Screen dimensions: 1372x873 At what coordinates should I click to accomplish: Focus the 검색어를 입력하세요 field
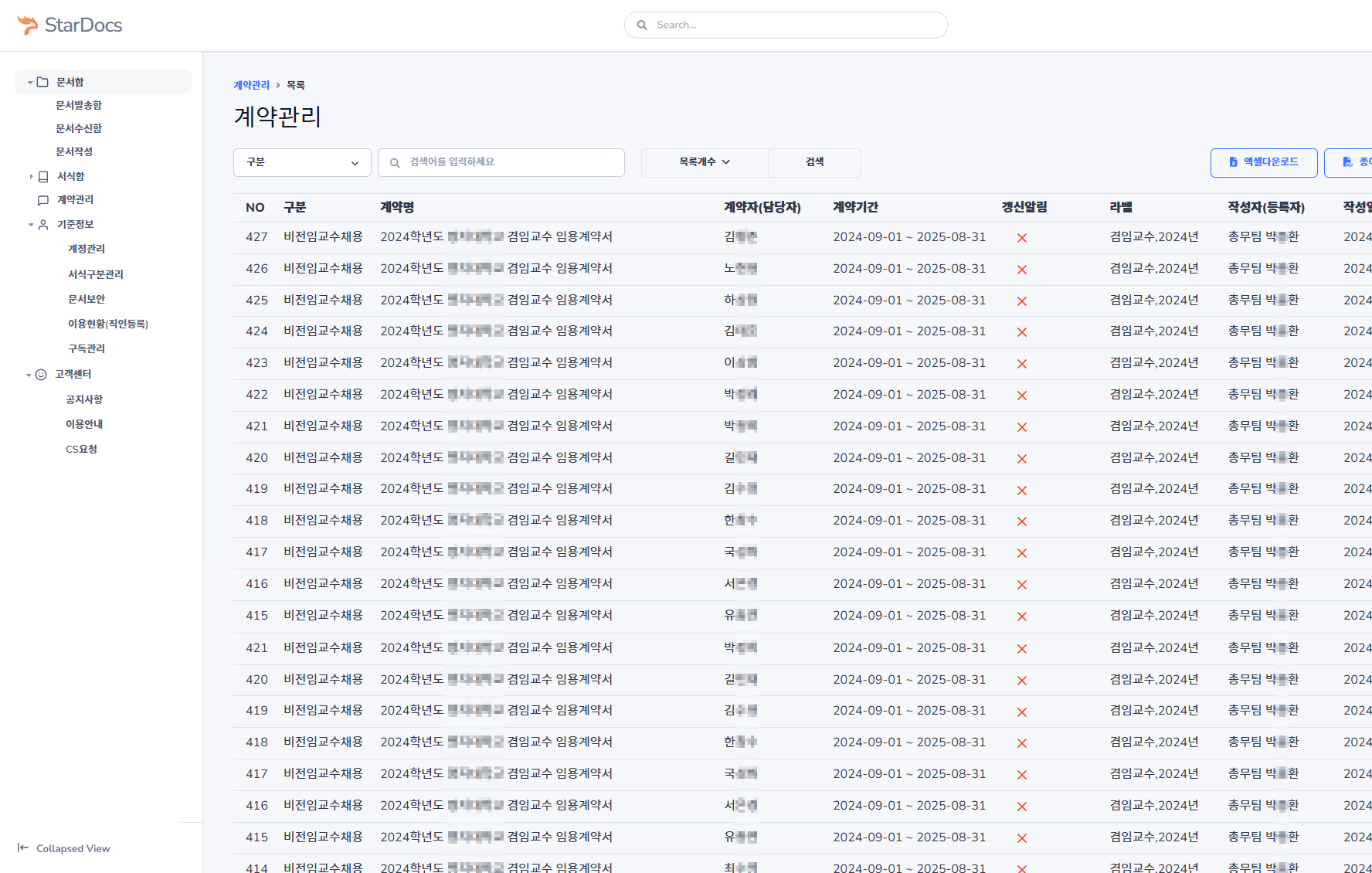click(x=501, y=162)
